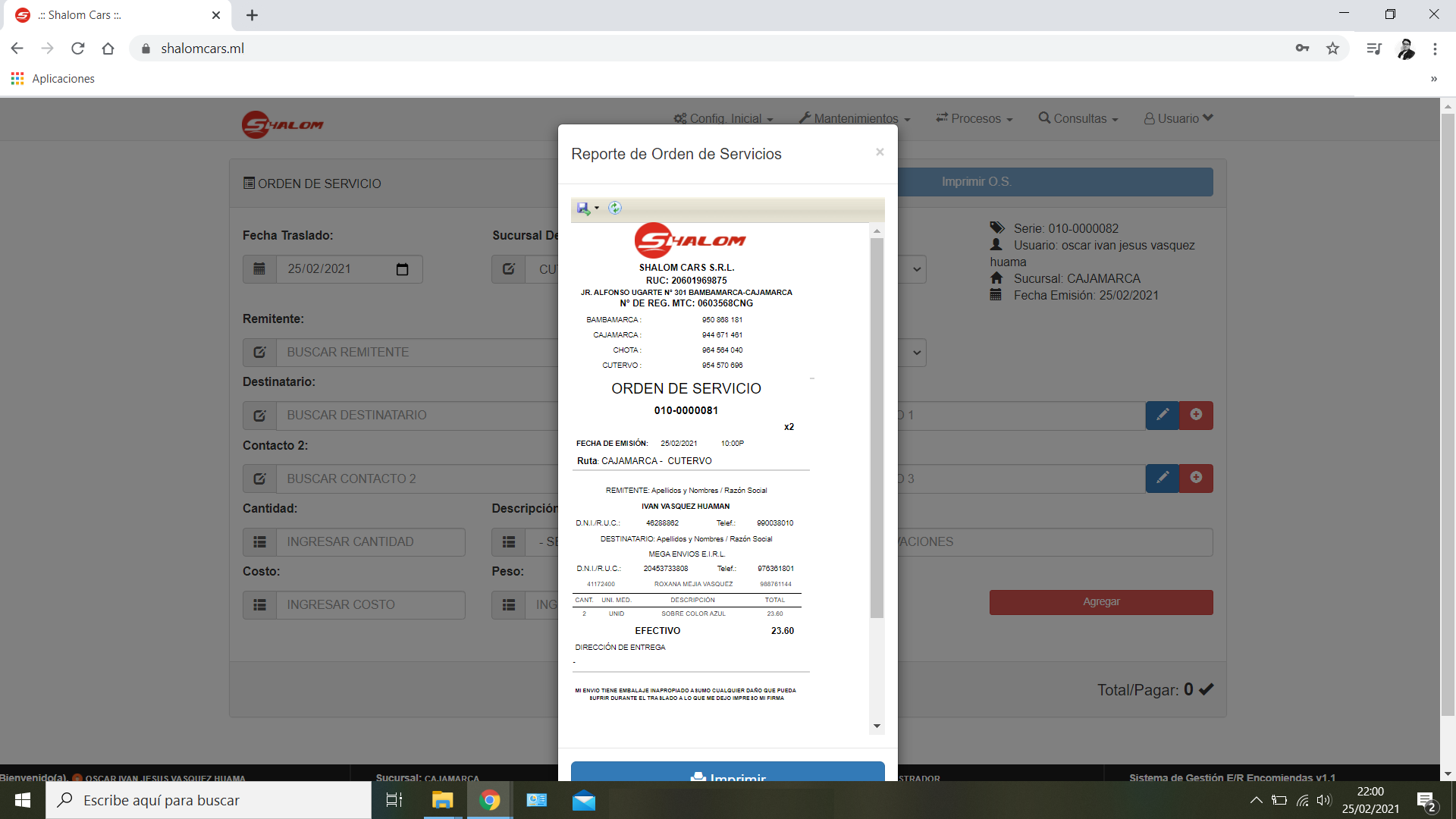Image resolution: width=1456 pixels, height=819 pixels.
Task: Click the Imprimir O.S. button
Action: point(977,182)
